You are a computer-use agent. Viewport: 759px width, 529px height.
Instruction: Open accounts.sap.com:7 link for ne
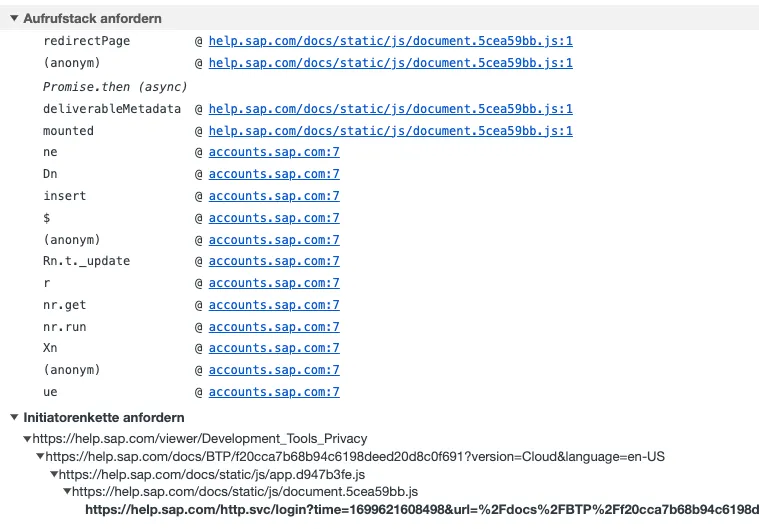tap(274, 152)
